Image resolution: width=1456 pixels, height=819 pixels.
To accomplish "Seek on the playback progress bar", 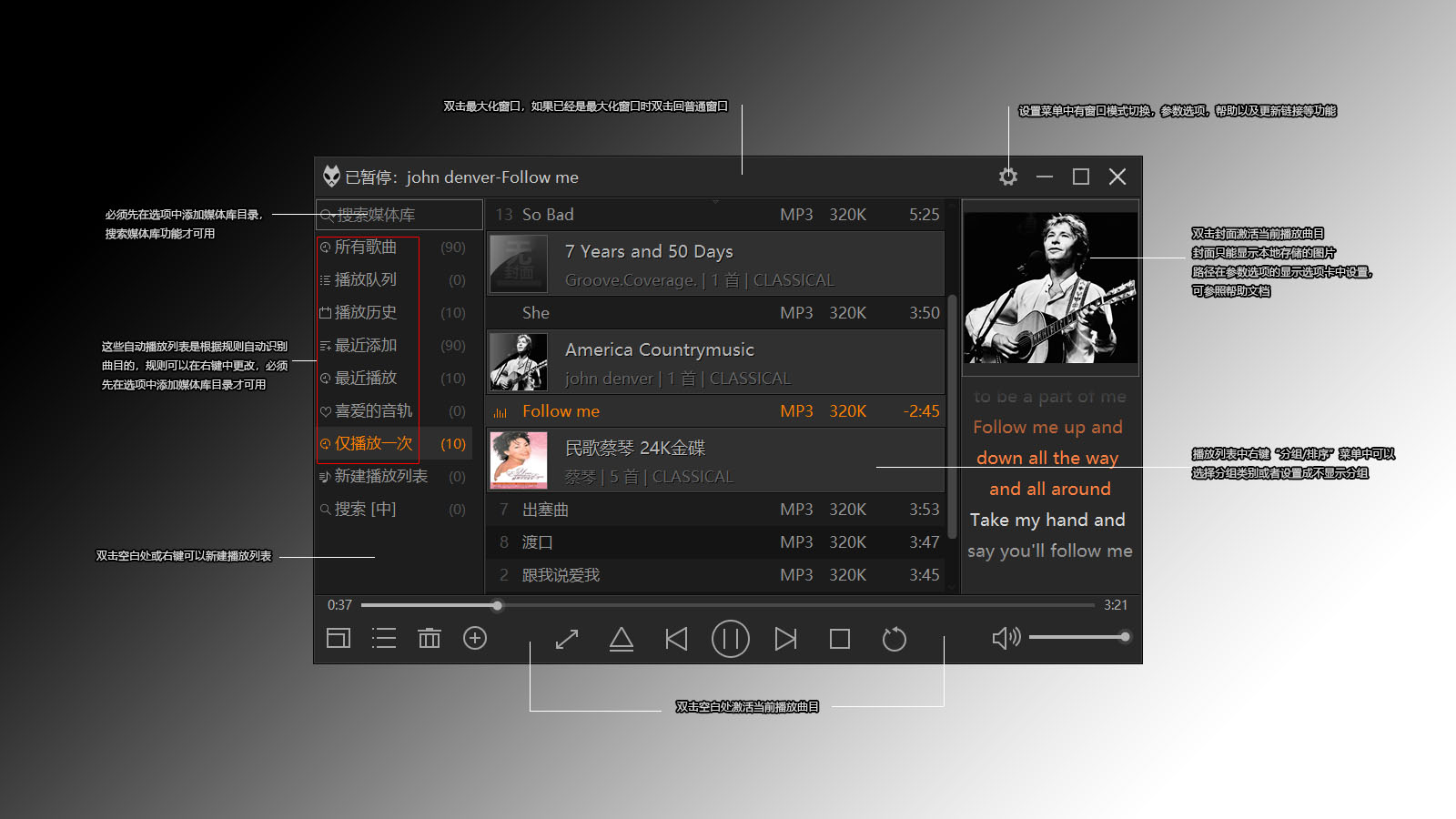I will coord(728,605).
